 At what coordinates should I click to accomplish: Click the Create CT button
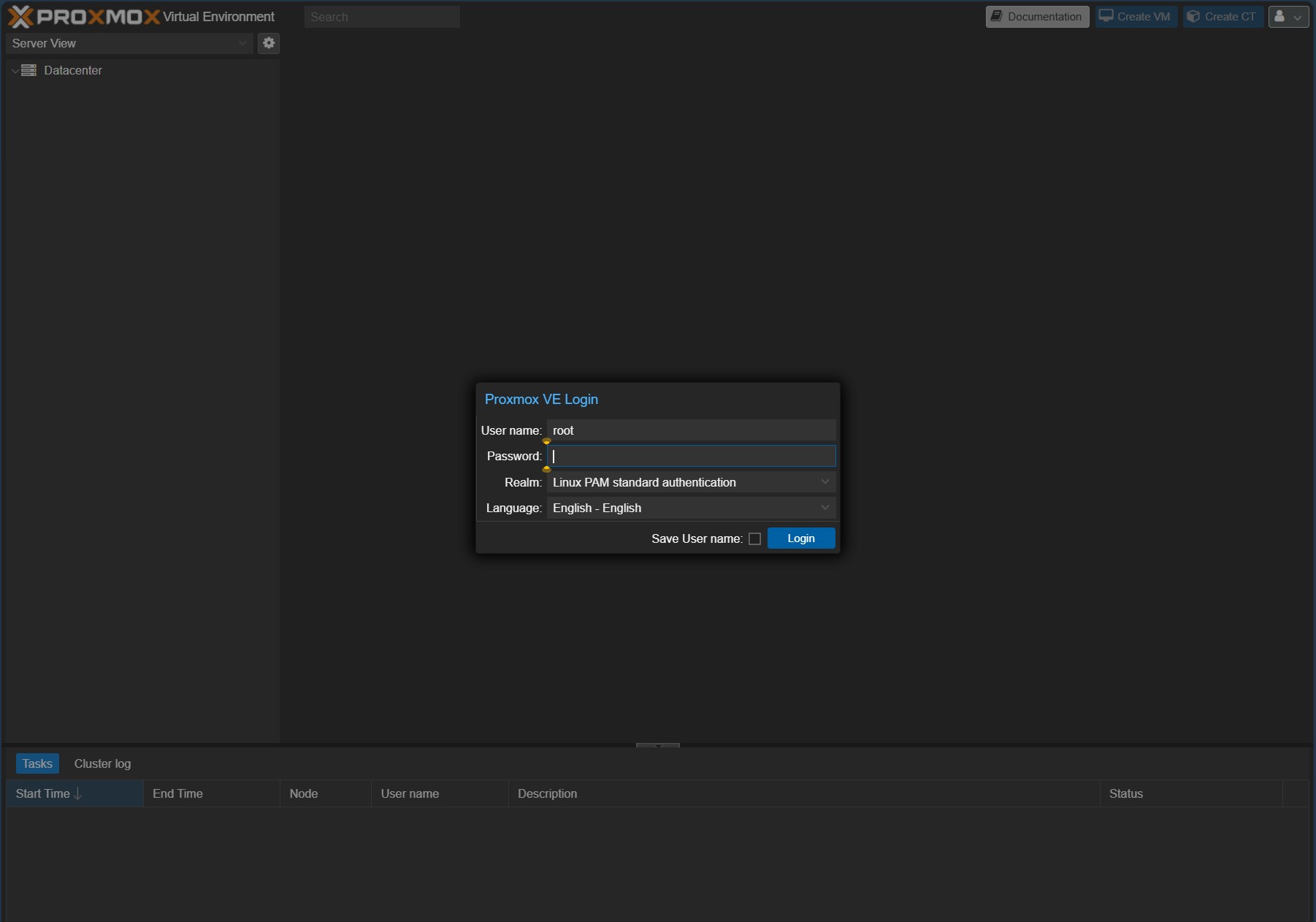[1223, 17]
